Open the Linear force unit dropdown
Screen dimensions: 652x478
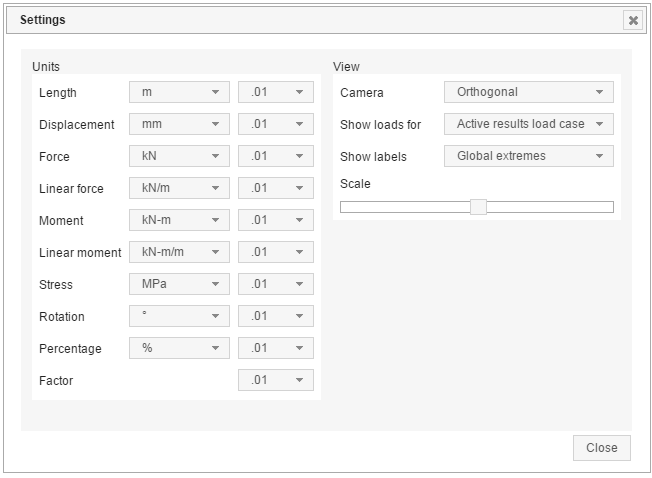click(x=180, y=188)
